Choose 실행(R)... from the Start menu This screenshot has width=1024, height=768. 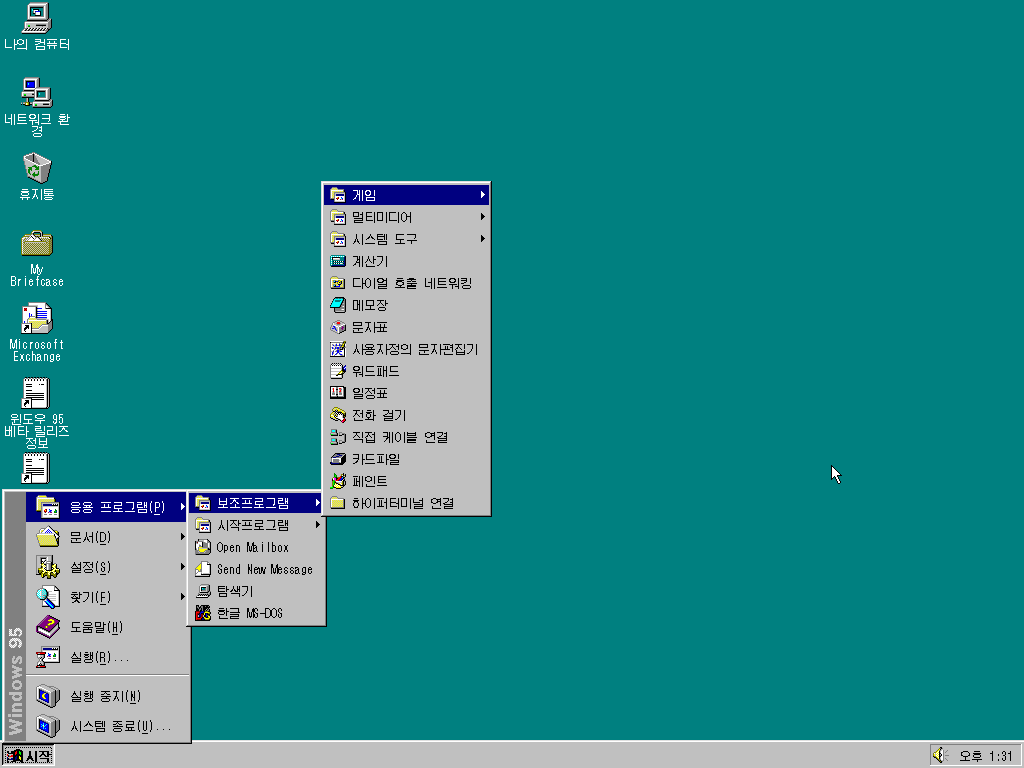click(107, 658)
